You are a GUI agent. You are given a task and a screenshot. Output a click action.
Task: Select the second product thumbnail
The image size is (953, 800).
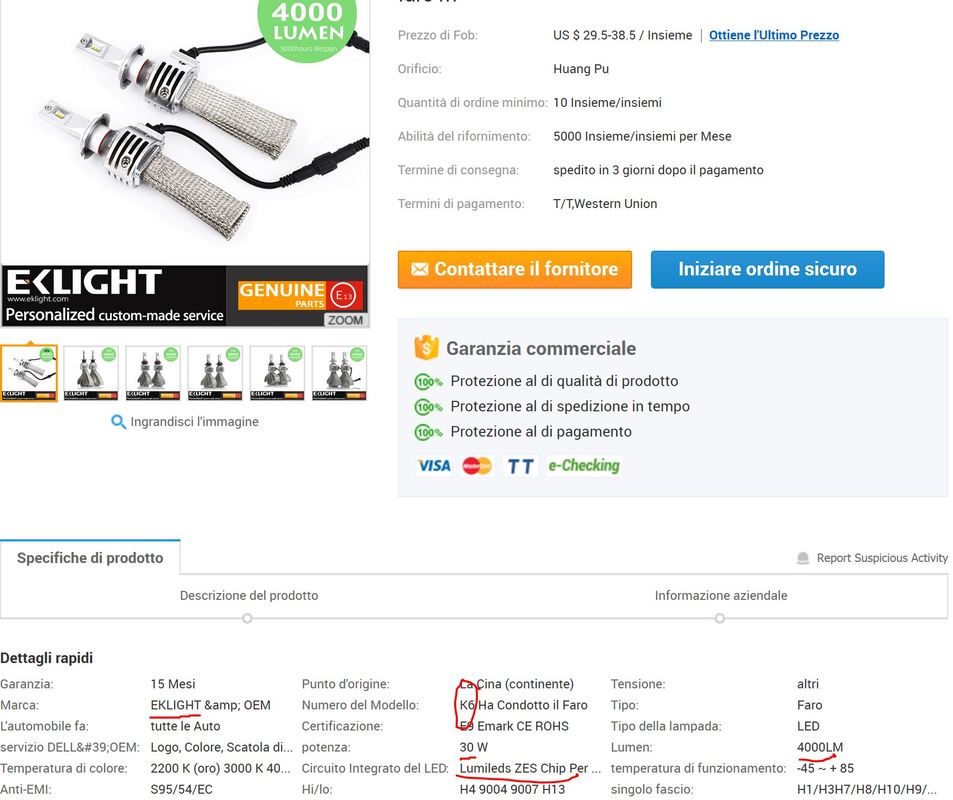[91, 373]
